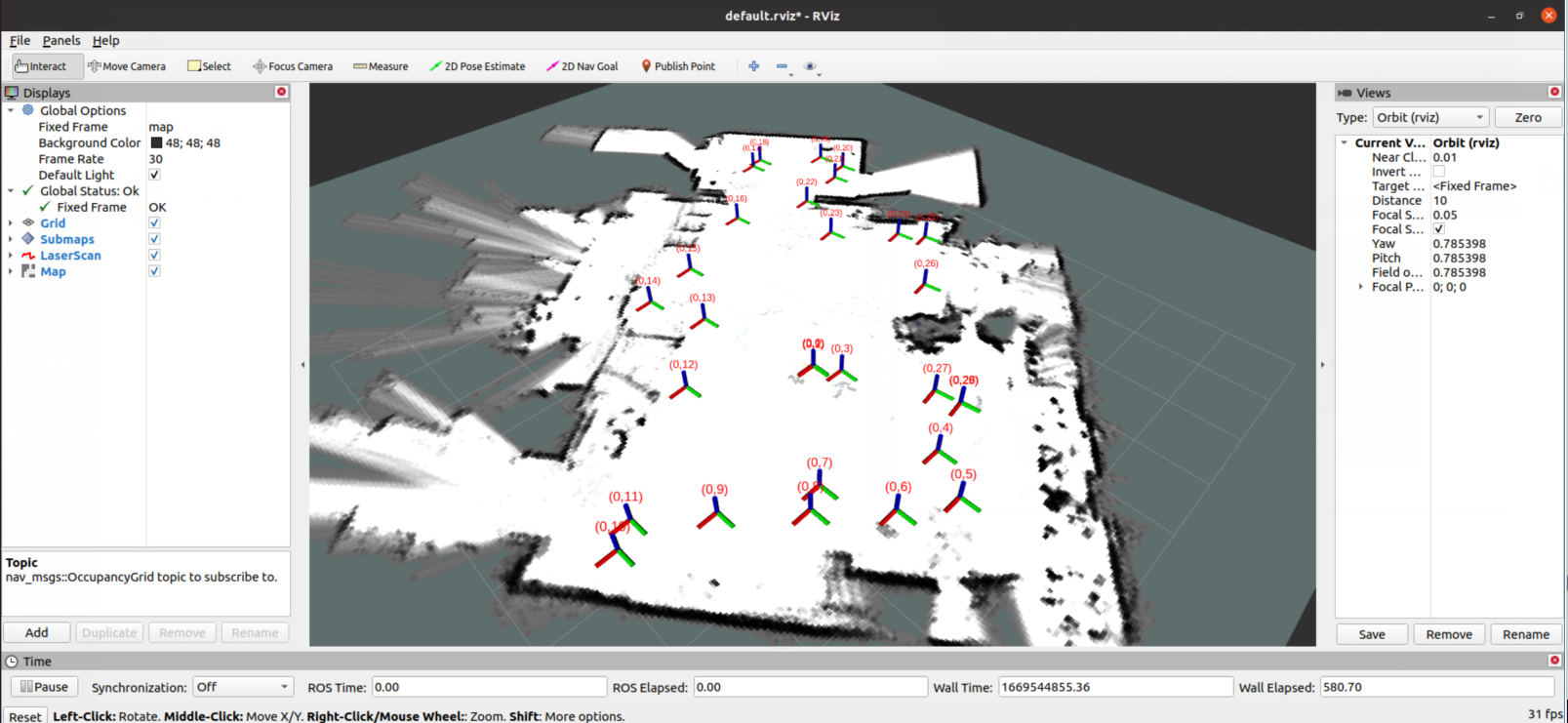Expand the Map display tree item

tap(11, 271)
